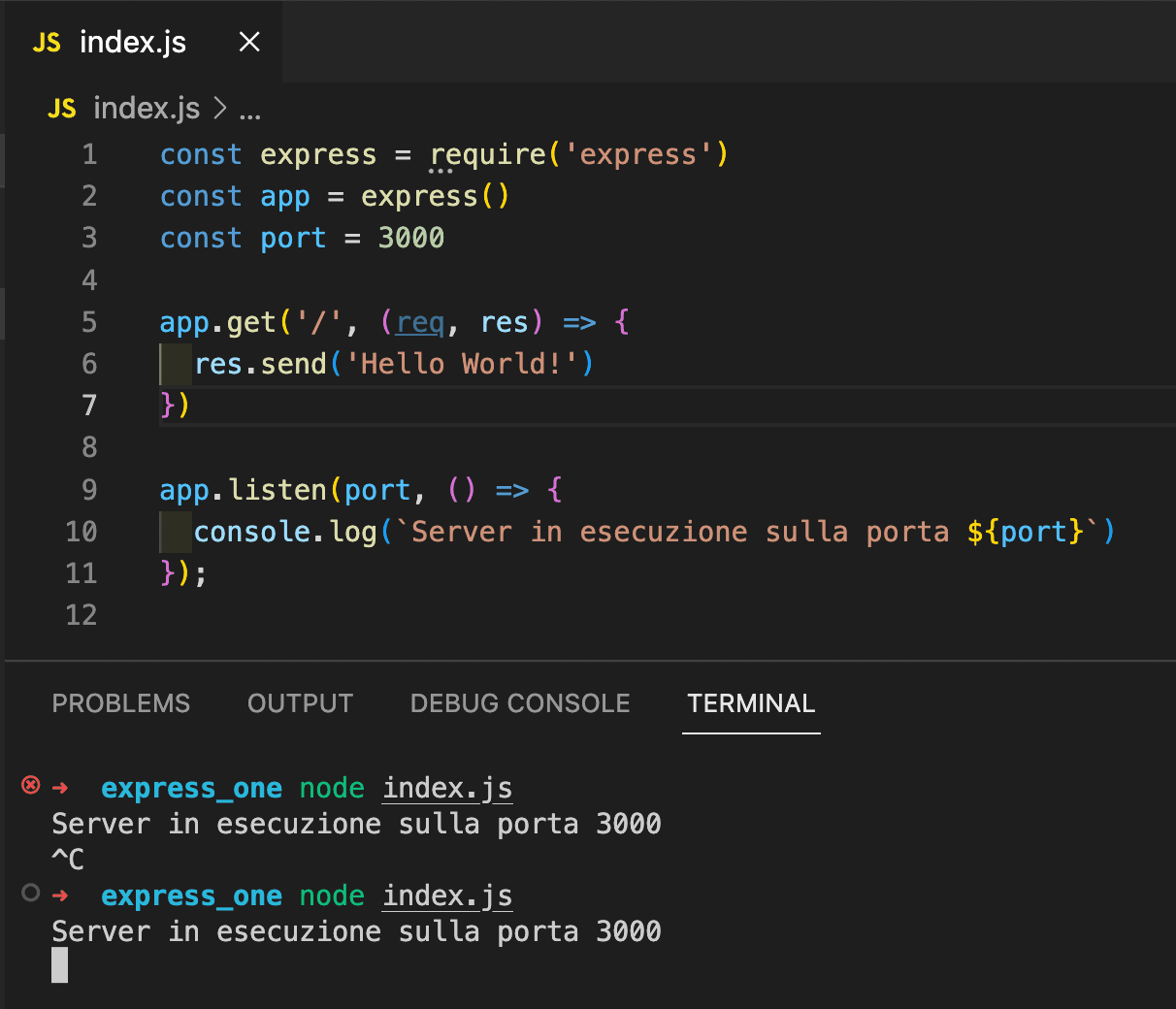1176x1009 pixels.
Task: Select the TERMINAL panel tab
Action: 751,703
